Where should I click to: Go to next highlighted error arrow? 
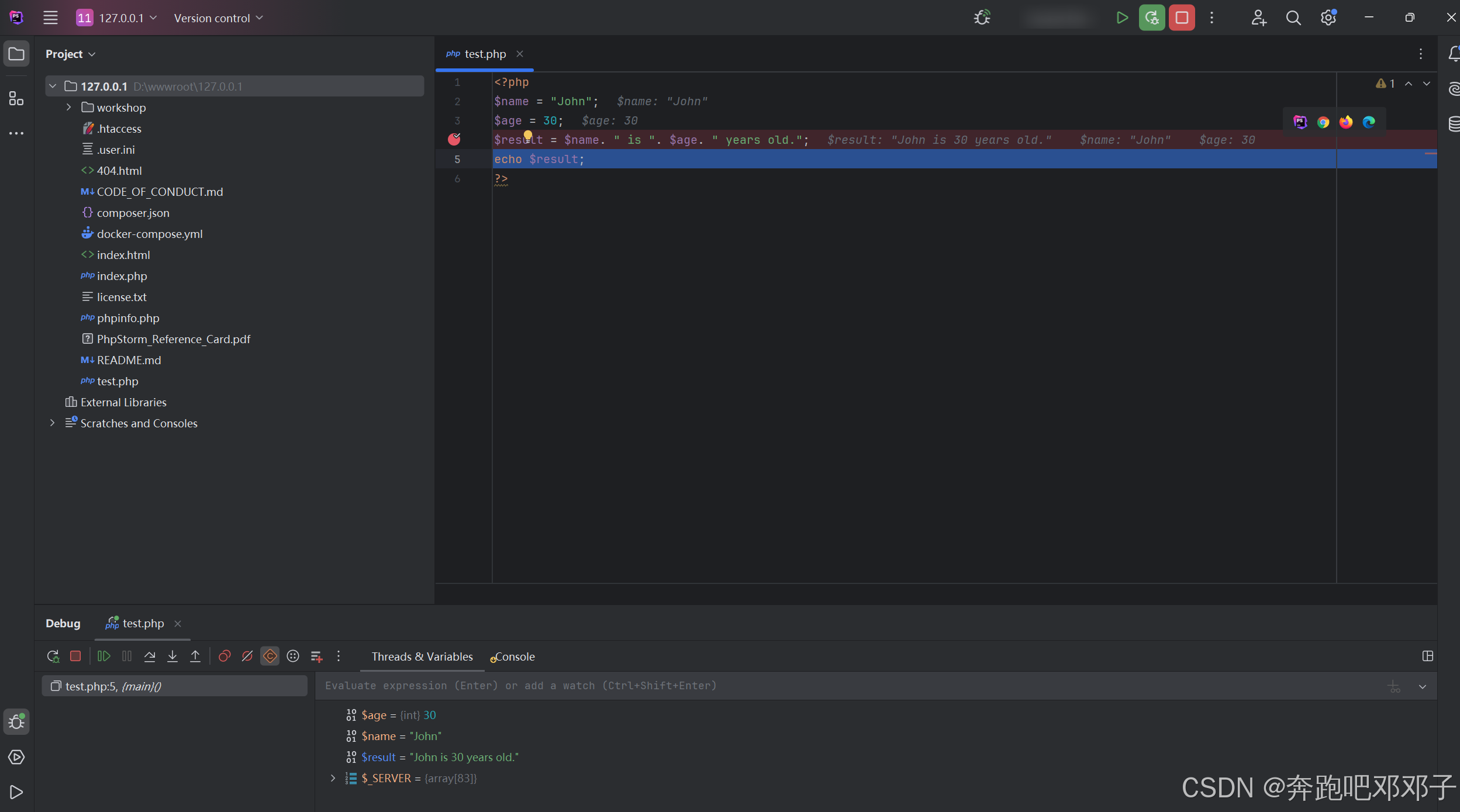tap(1427, 84)
